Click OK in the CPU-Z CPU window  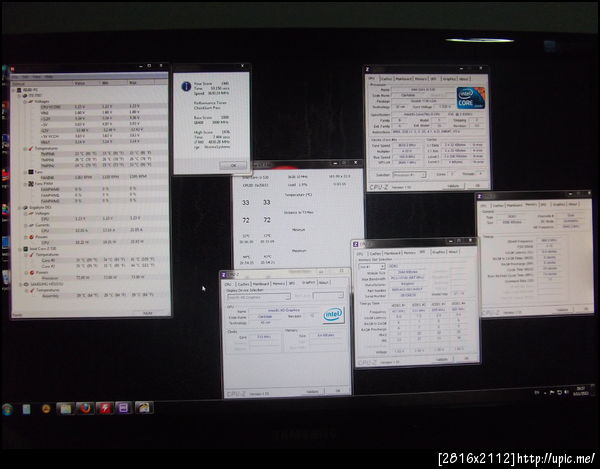click(477, 186)
